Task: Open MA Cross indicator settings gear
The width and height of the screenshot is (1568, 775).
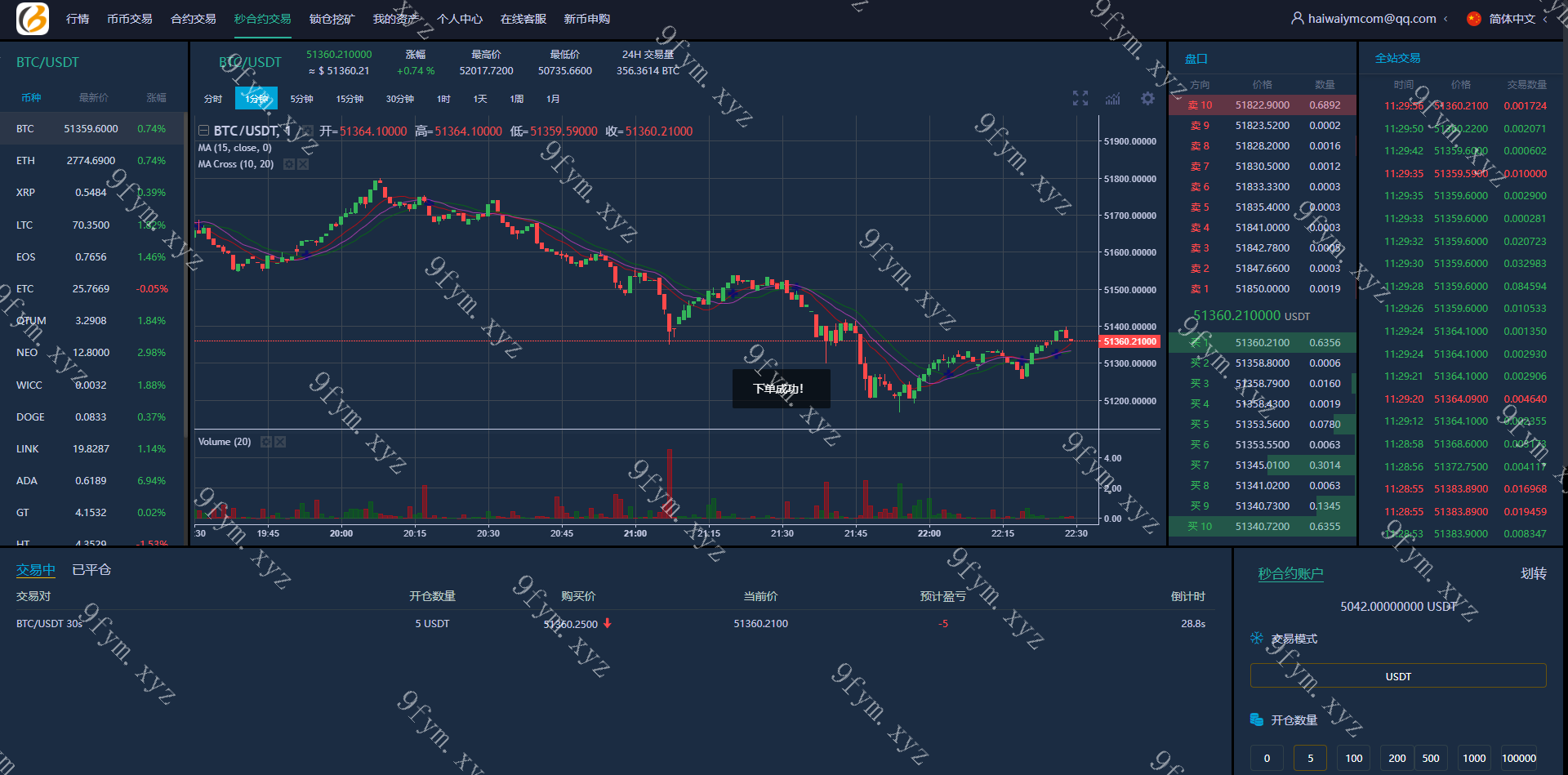Action: [x=288, y=164]
